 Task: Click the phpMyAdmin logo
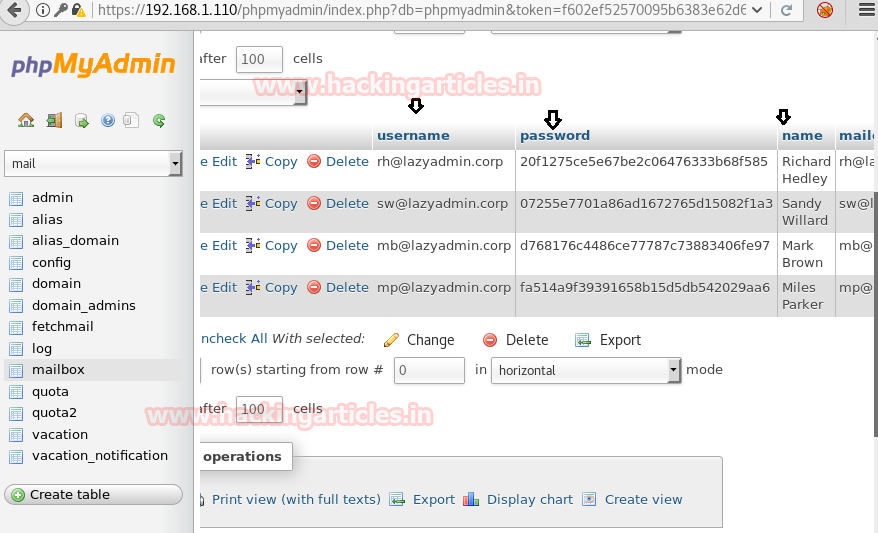[94, 64]
